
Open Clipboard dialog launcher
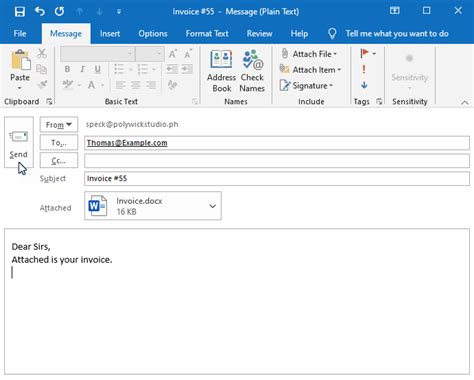pos(49,101)
